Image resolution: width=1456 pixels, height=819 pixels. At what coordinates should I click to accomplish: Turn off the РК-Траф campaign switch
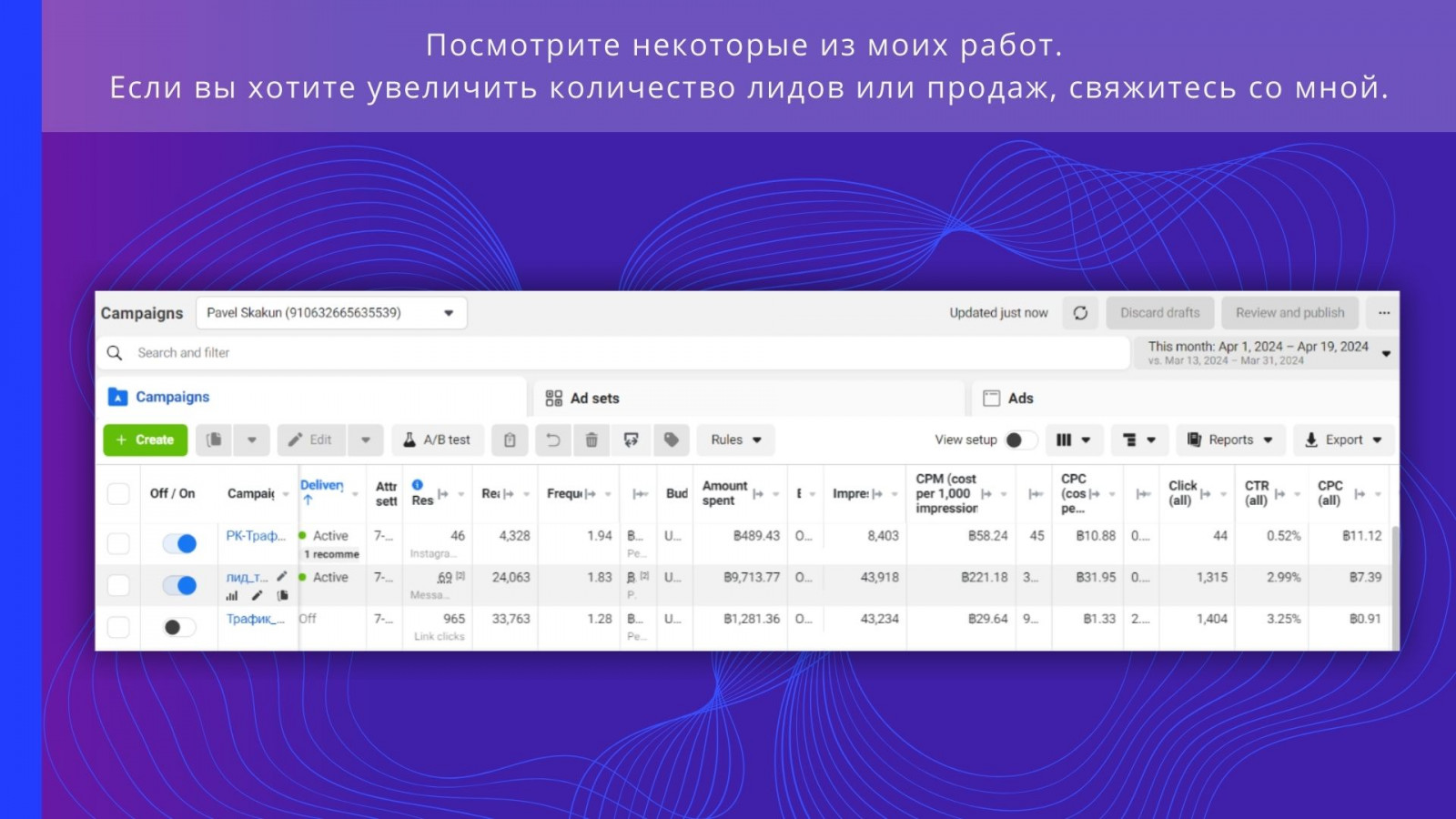point(179,543)
